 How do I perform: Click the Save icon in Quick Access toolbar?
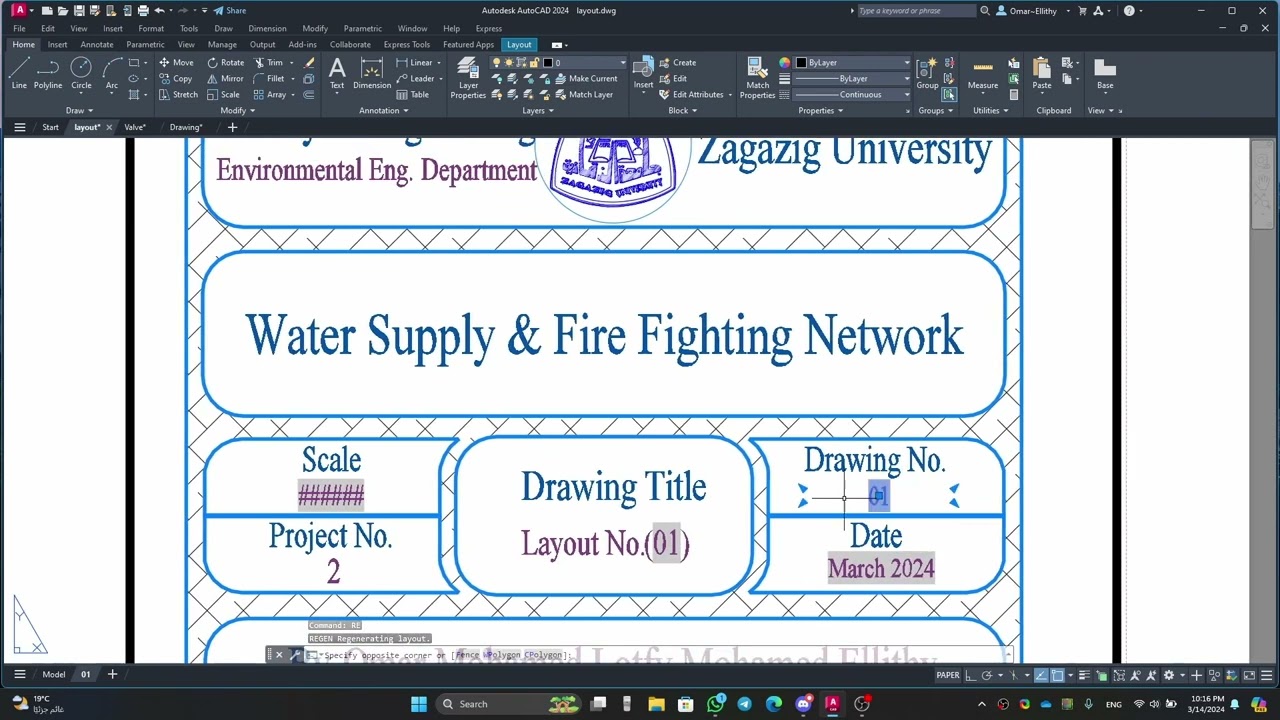79,11
